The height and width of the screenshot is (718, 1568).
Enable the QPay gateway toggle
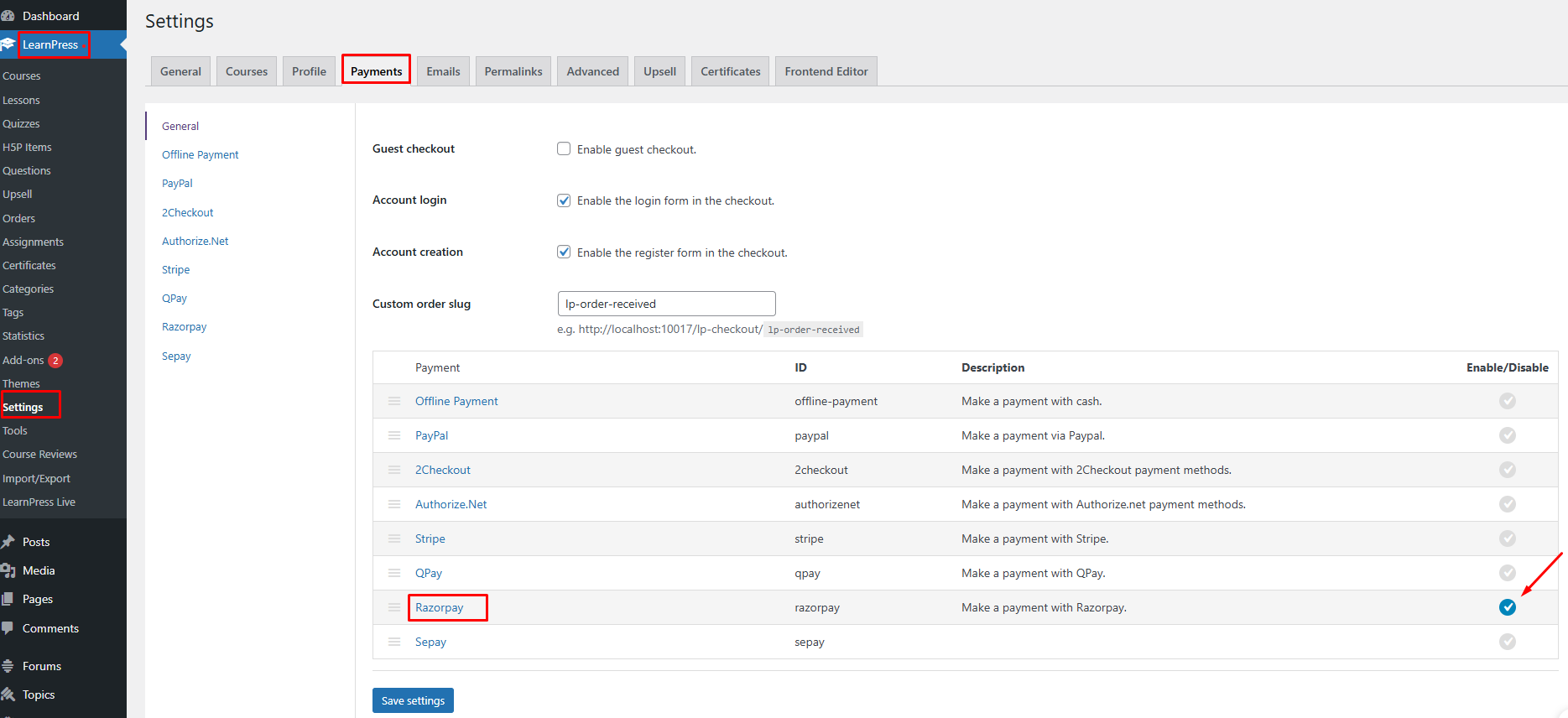click(x=1508, y=573)
